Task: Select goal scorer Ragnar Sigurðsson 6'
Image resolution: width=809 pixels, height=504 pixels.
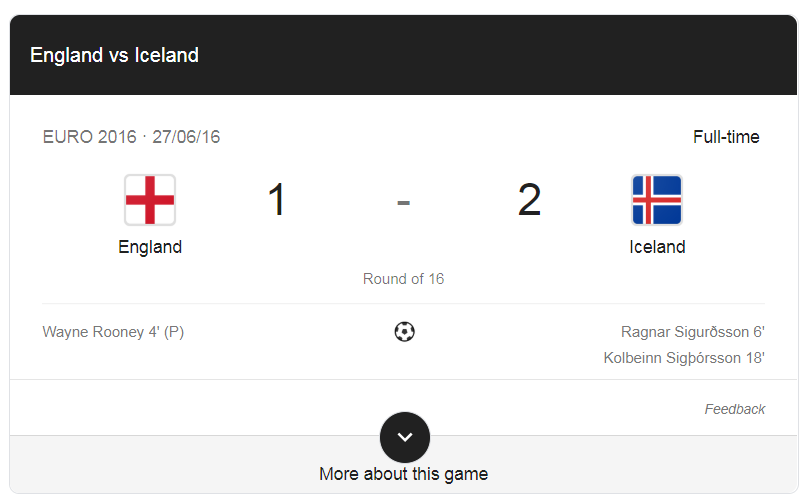Action: coord(692,332)
